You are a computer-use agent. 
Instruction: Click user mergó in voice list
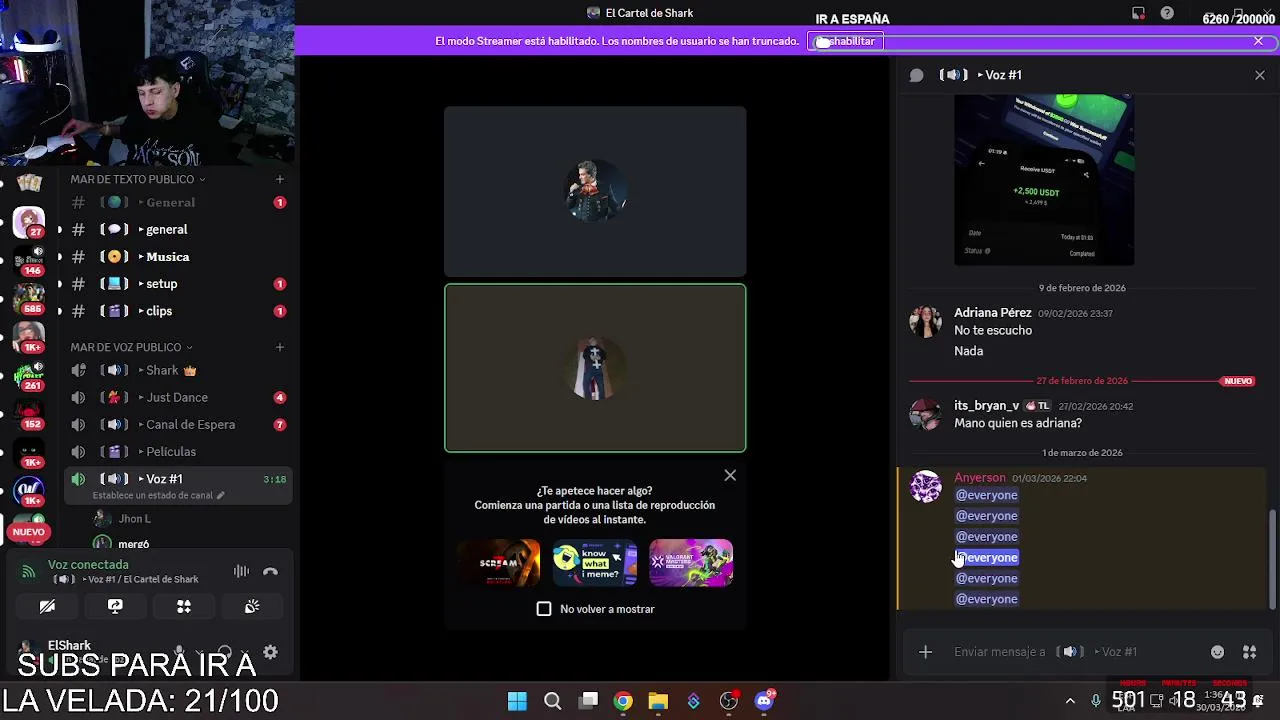133,543
